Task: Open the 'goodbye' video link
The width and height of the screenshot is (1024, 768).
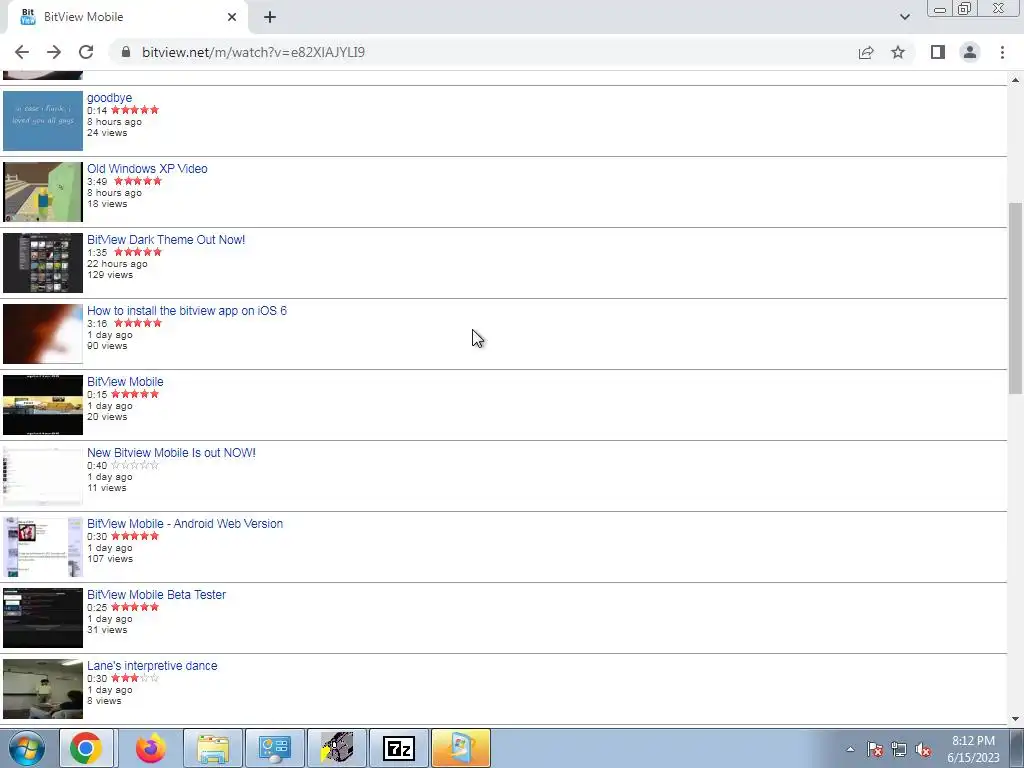Action: pos(109,97)
